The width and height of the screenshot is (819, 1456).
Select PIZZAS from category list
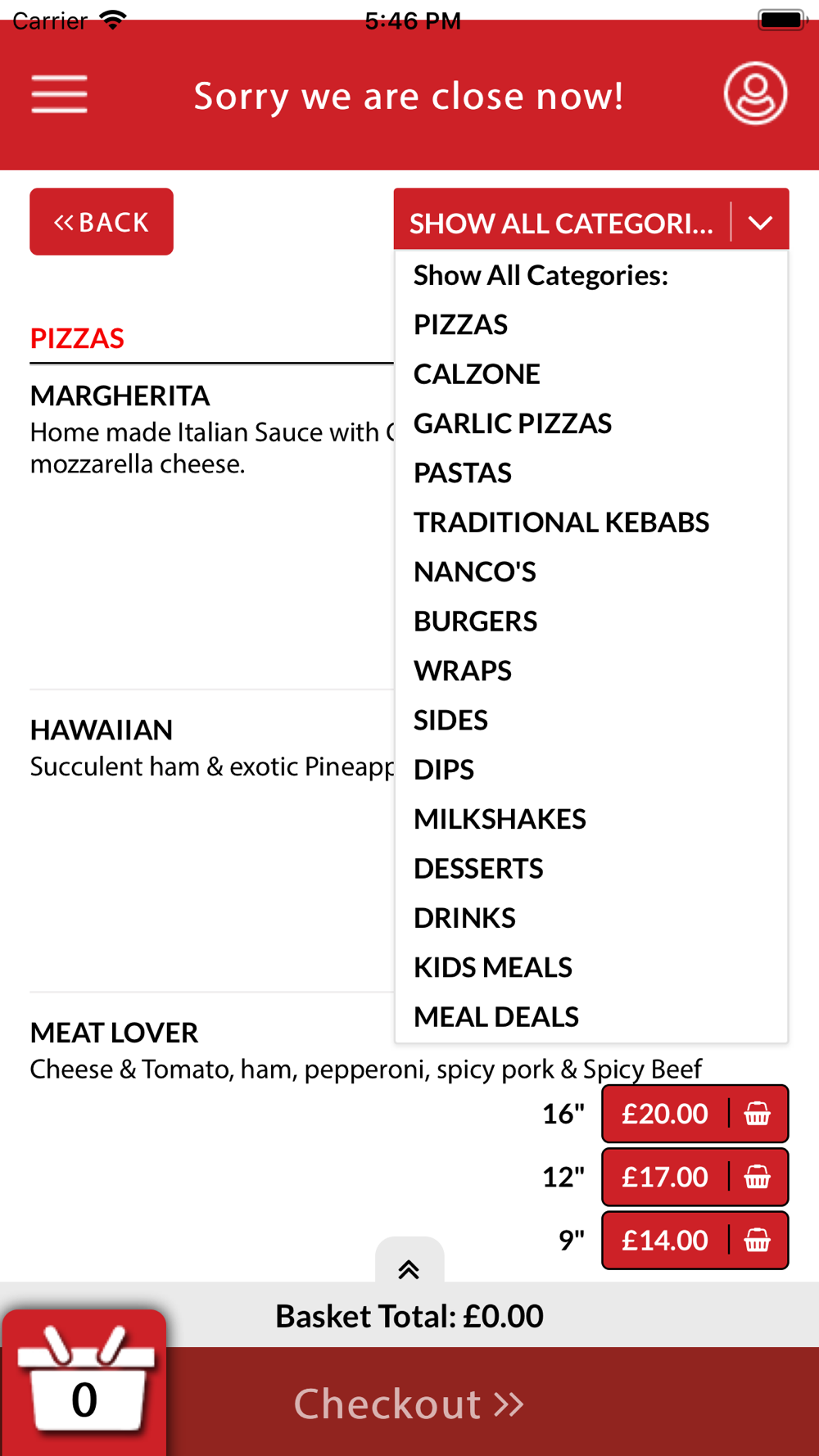click(460, 324)
